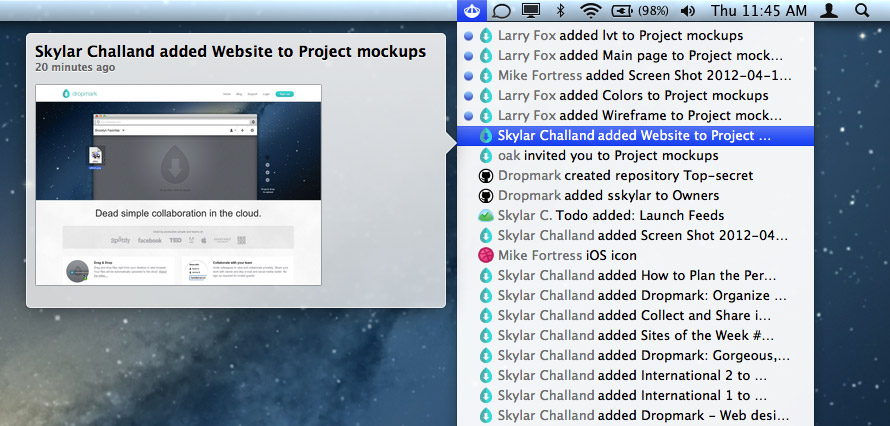Viewport: 890px width, 426px height.
Task: Open the volume speaker menu
Action: [x=687, y=10]
